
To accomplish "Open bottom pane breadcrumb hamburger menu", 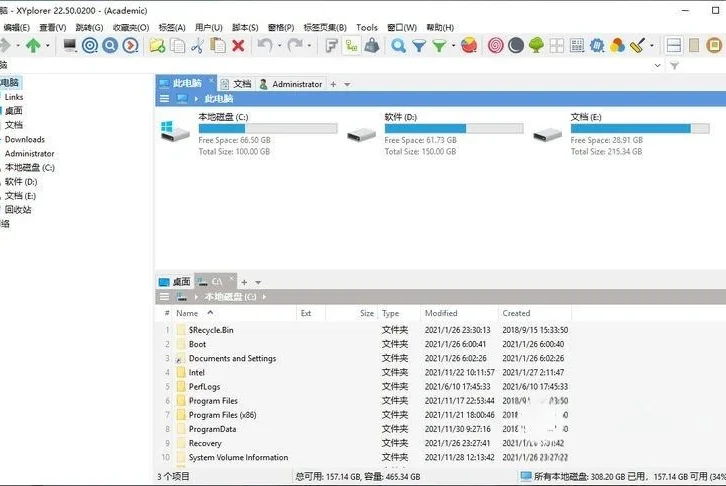I will click(164, 297).
